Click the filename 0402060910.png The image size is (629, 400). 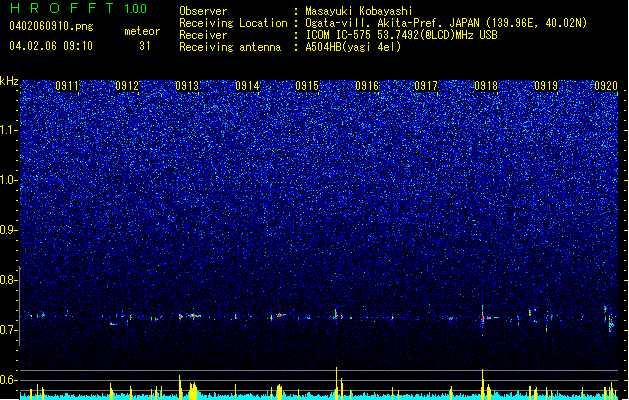51,27
